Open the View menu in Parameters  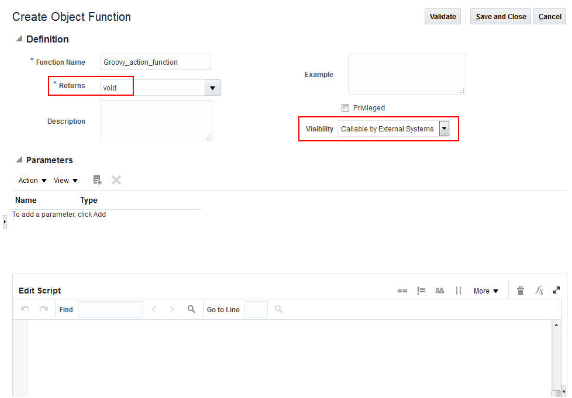[x=65, y=181]
